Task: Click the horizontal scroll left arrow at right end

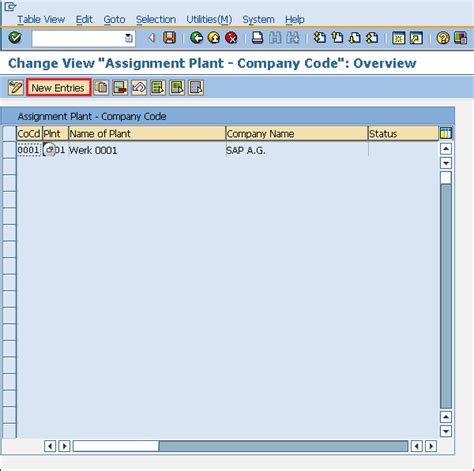Action: 417,446
